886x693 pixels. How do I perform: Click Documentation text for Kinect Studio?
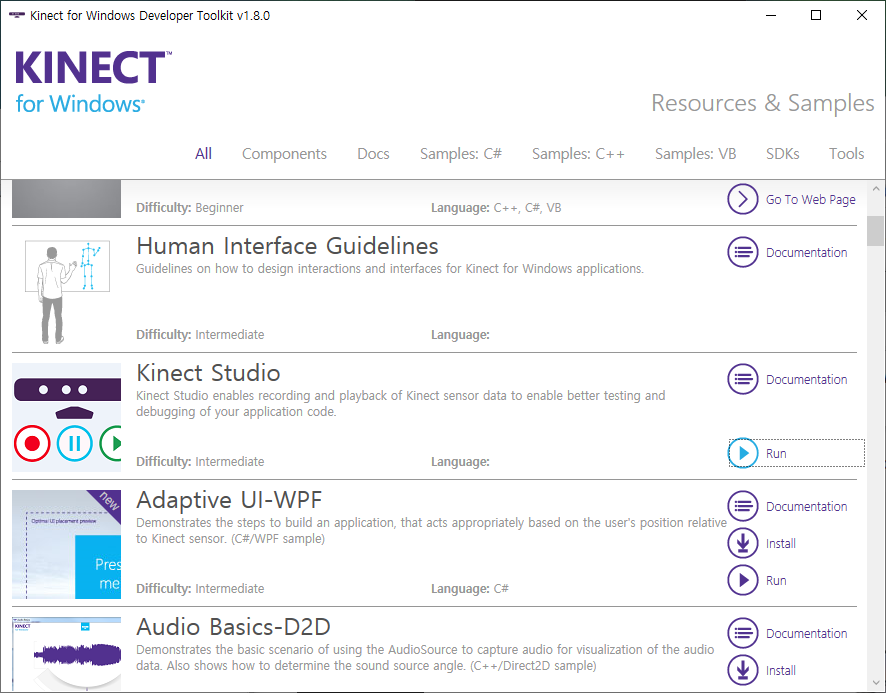click(806, 380)
